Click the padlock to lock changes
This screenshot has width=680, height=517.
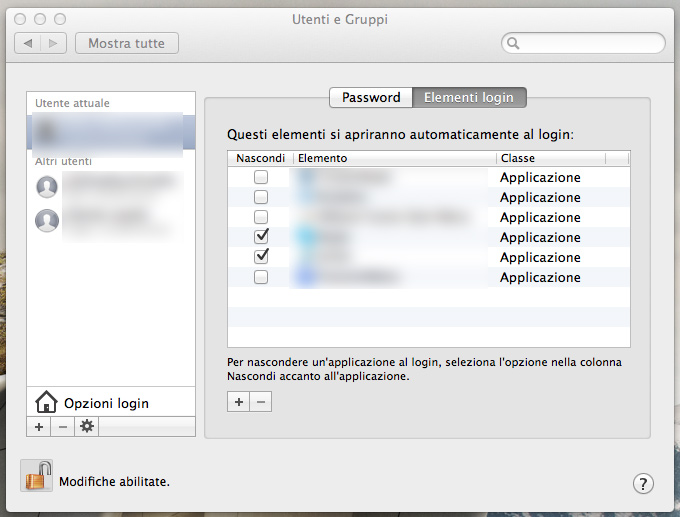pyautogui.click(x=36, y=475)
